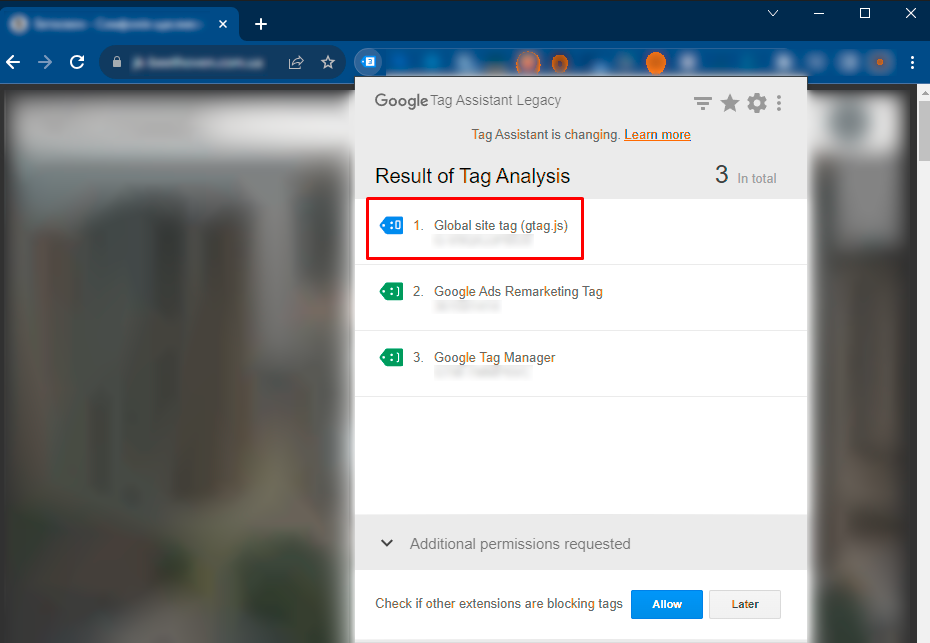Select Google Ads Remarketing Tag result
Viewport: 930px width, 643px height.
pyautogui.click(x=581, y=298)
